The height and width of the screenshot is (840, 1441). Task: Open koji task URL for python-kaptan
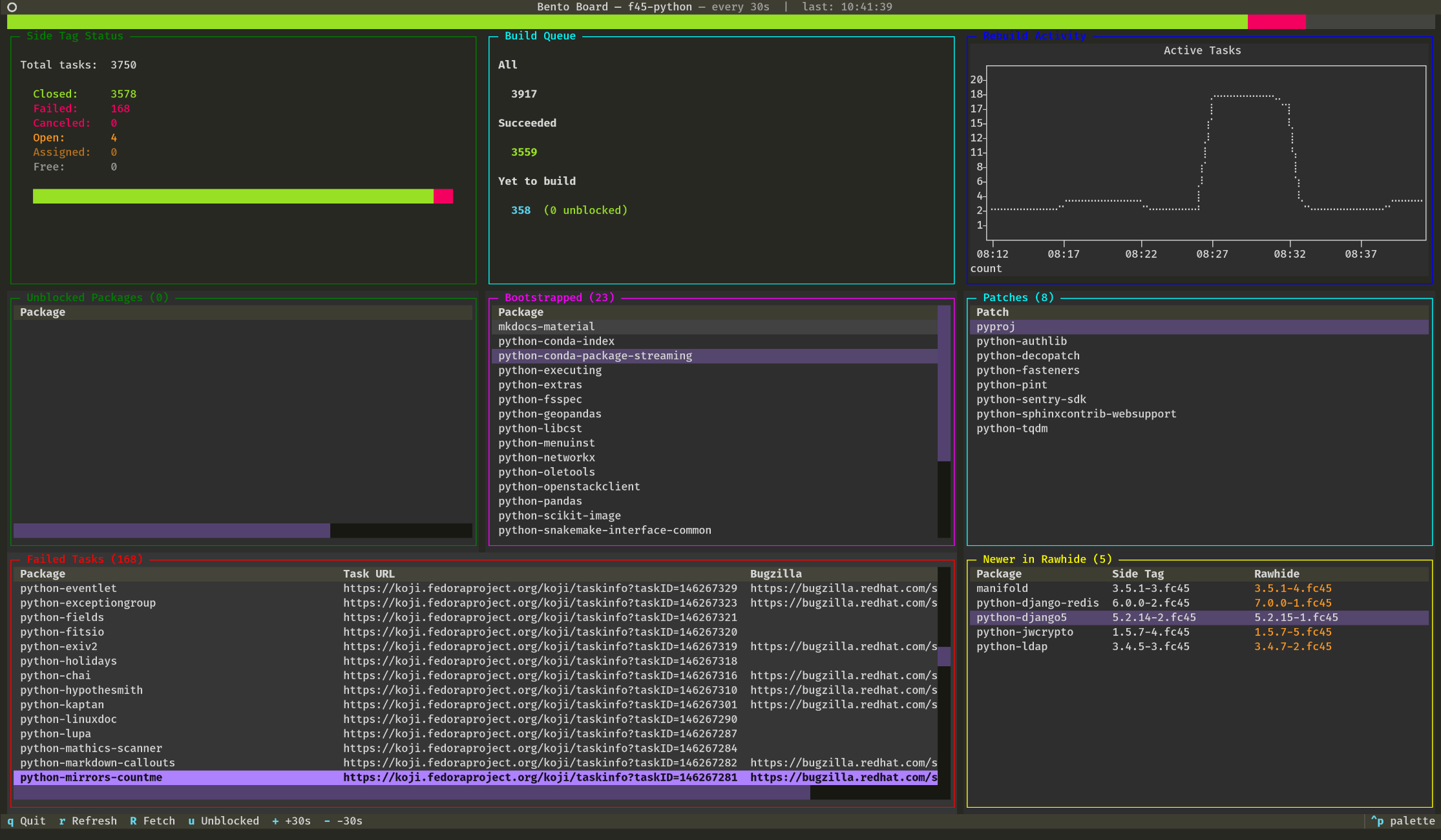(540, 705)
